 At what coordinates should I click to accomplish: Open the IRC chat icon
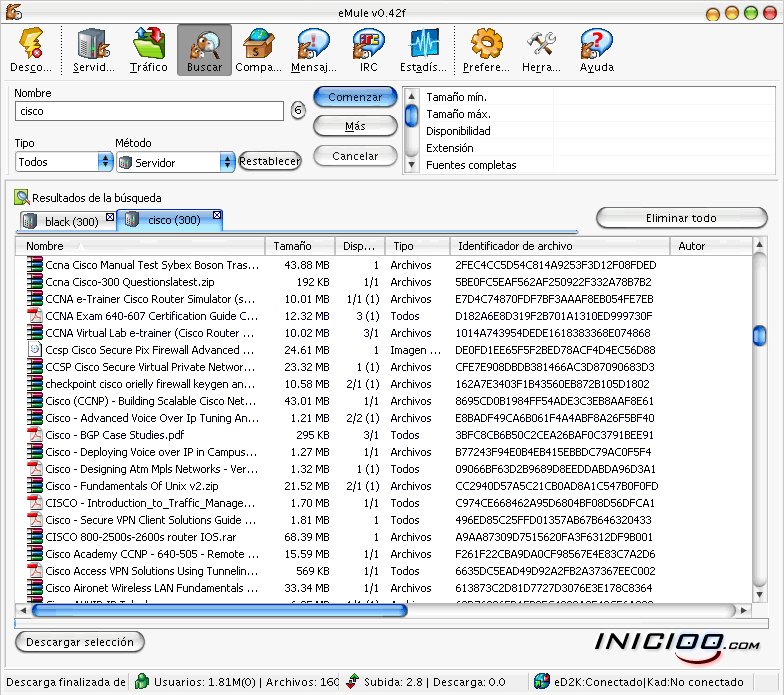(x=368, y=44)
